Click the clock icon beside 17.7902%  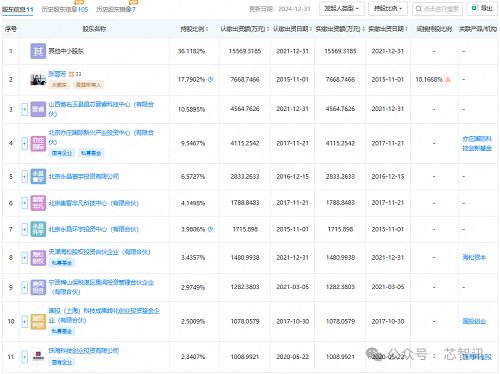[210, 79]
